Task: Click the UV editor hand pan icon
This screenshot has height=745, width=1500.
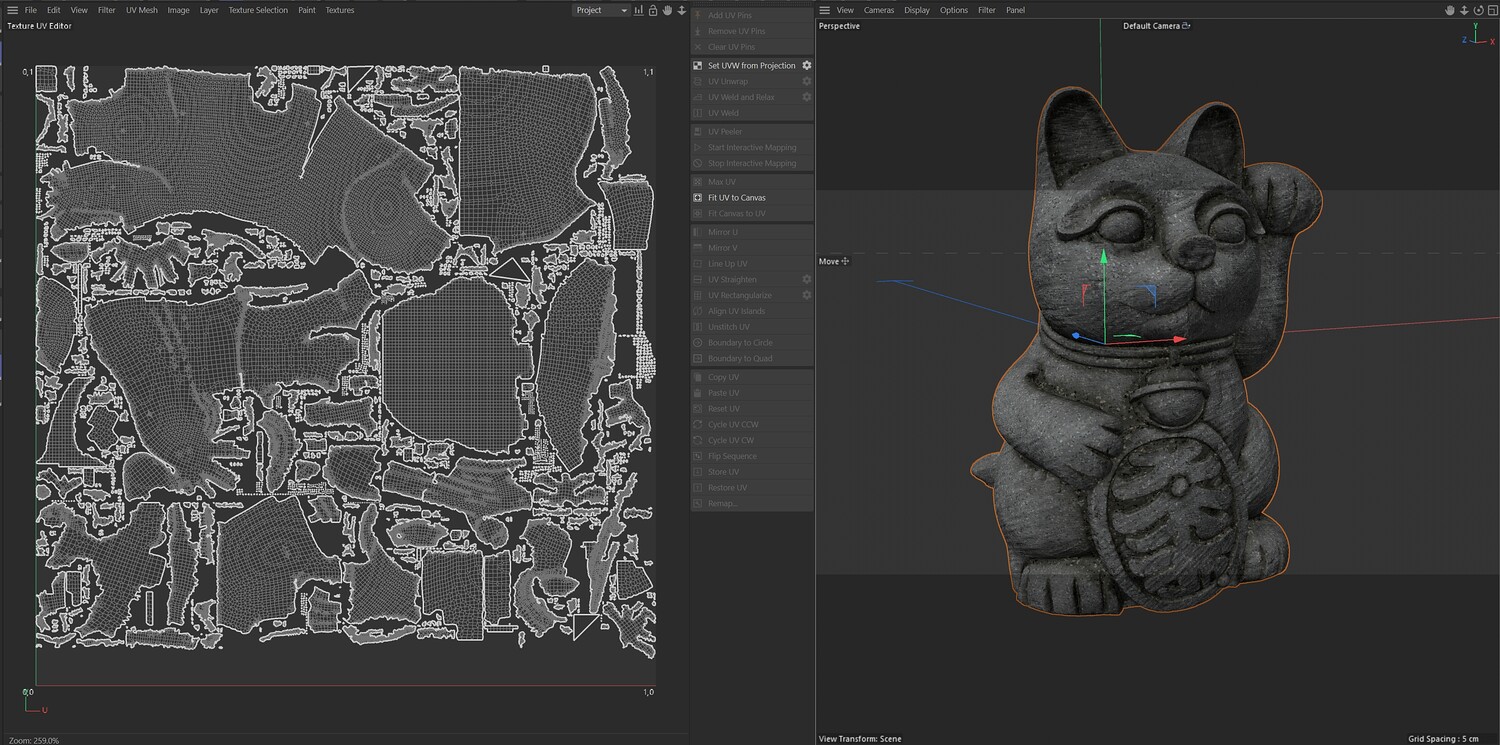Action: pos(667,10)
